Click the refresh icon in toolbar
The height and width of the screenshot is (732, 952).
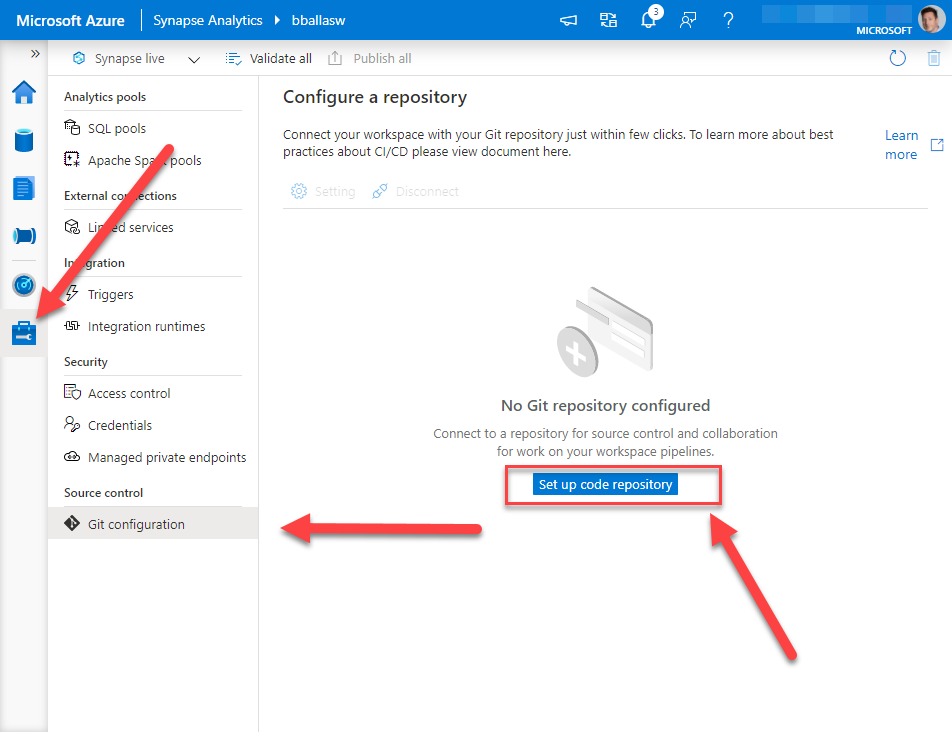coord(897,58)
